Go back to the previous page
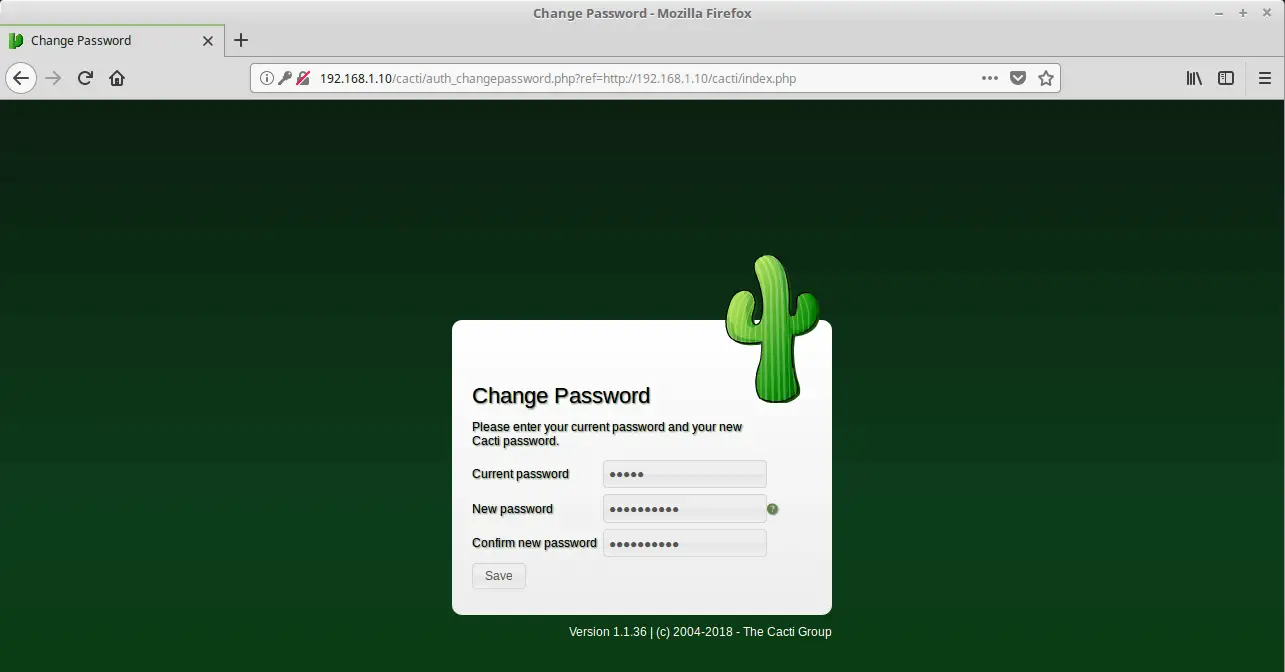 (21, 78)
